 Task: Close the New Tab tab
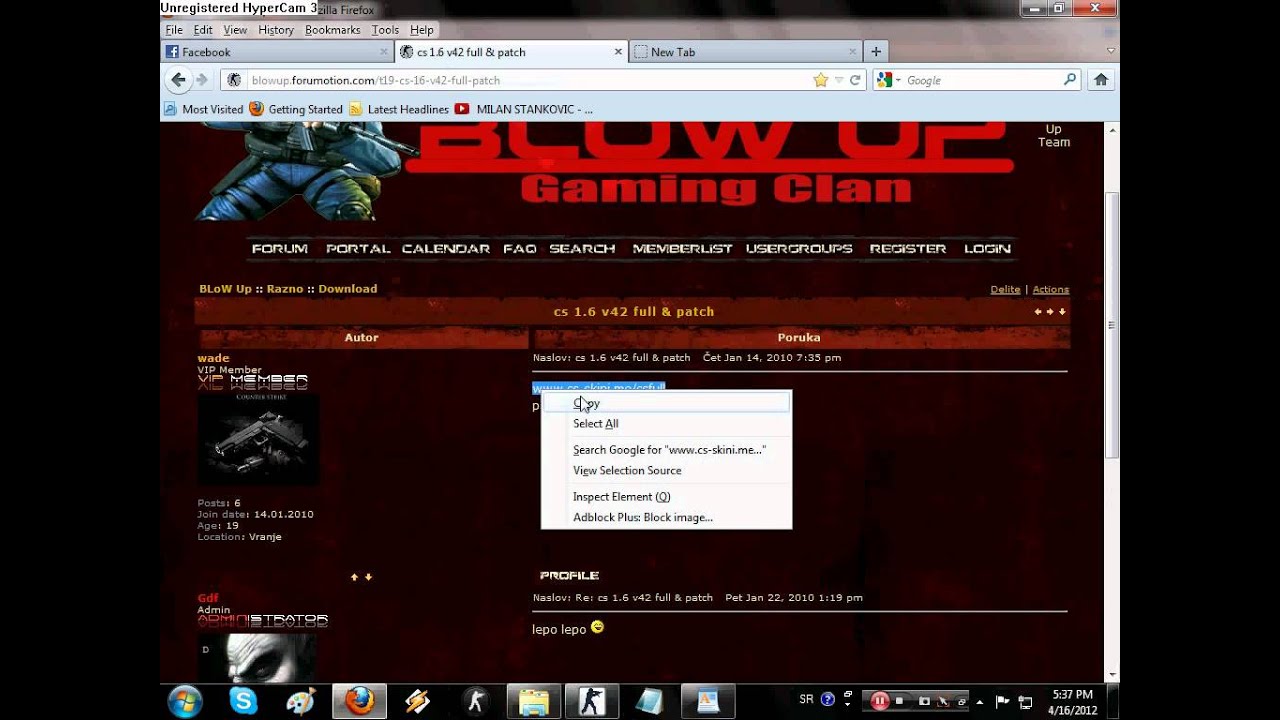853,52
